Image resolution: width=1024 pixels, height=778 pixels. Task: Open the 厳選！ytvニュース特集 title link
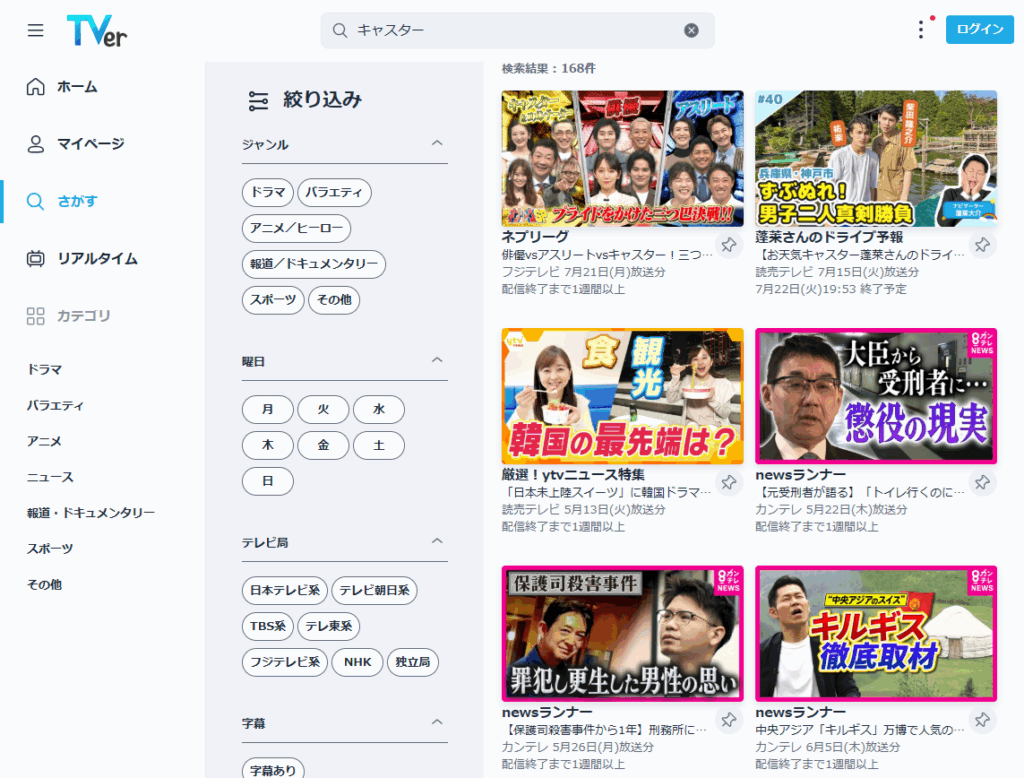coord(573,475)
